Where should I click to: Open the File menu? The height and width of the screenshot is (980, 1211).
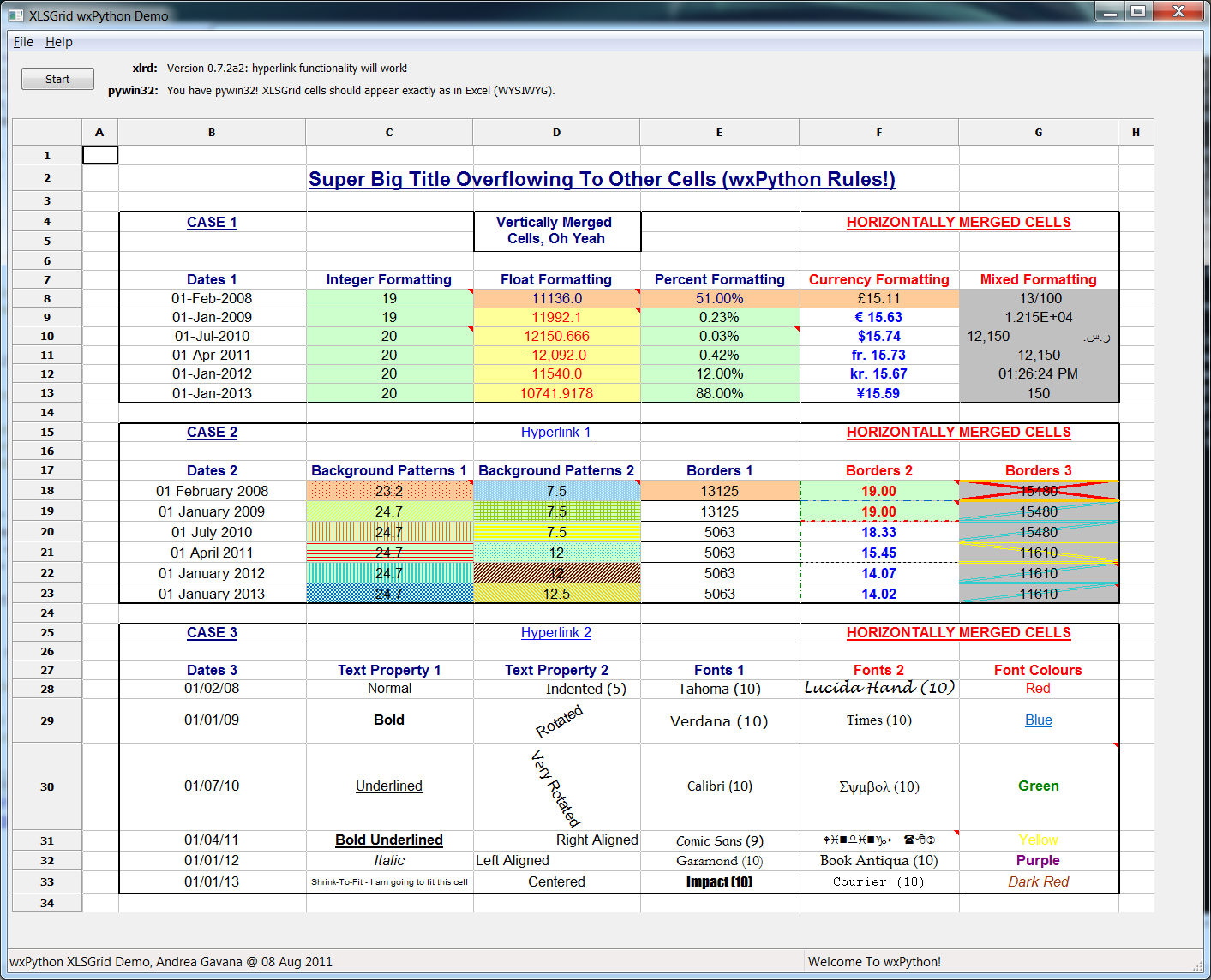[23, 42]
